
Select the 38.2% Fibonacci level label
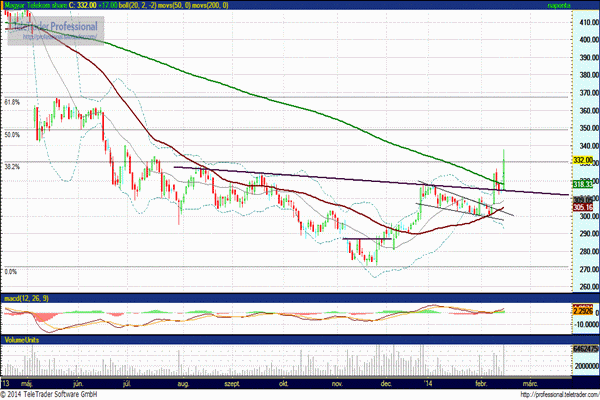tap(12, 167)
